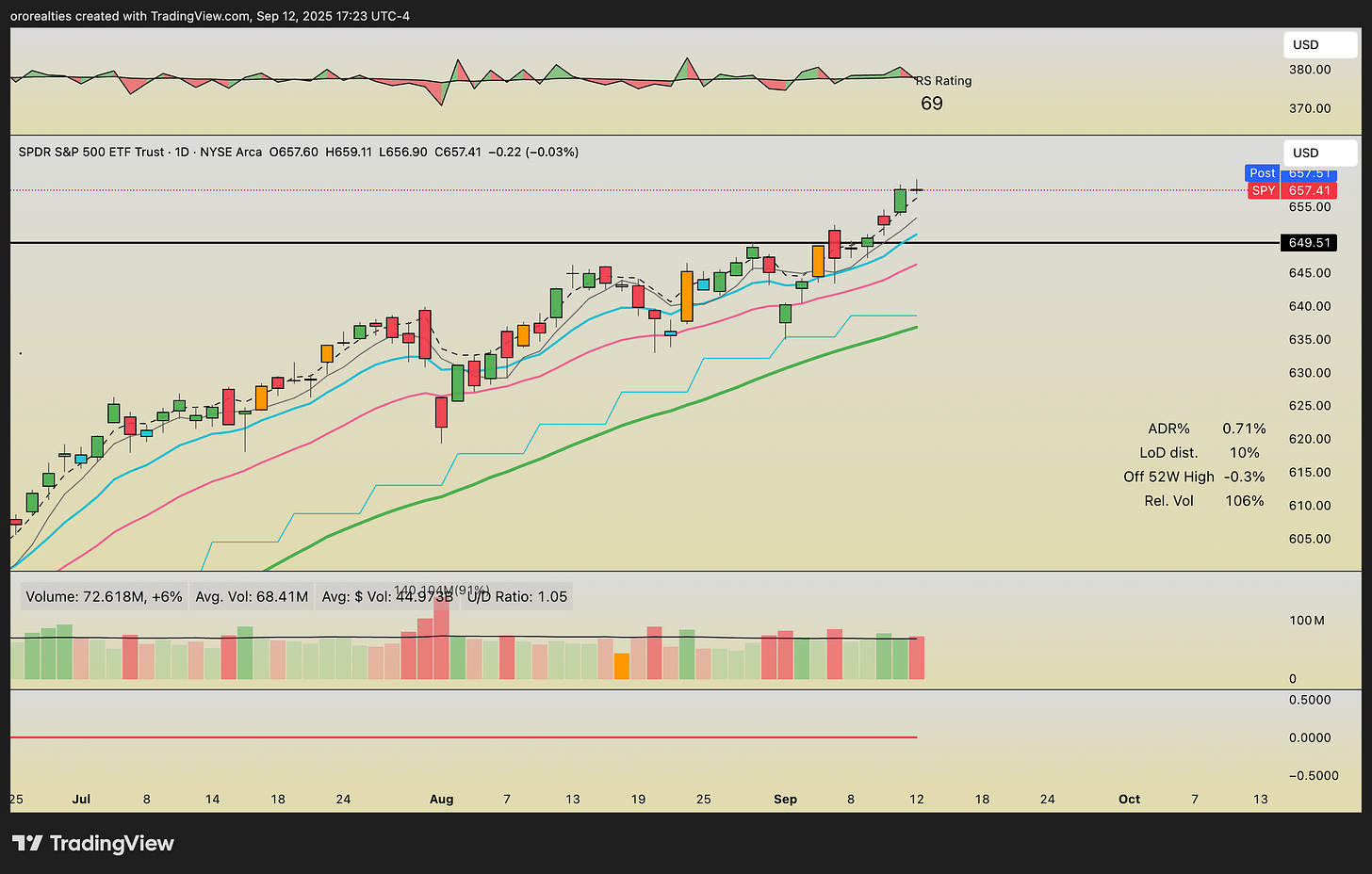The image size is (1372, 874).
Task: Click the Aug label on the date axis
Action: [x=441, y=799]
